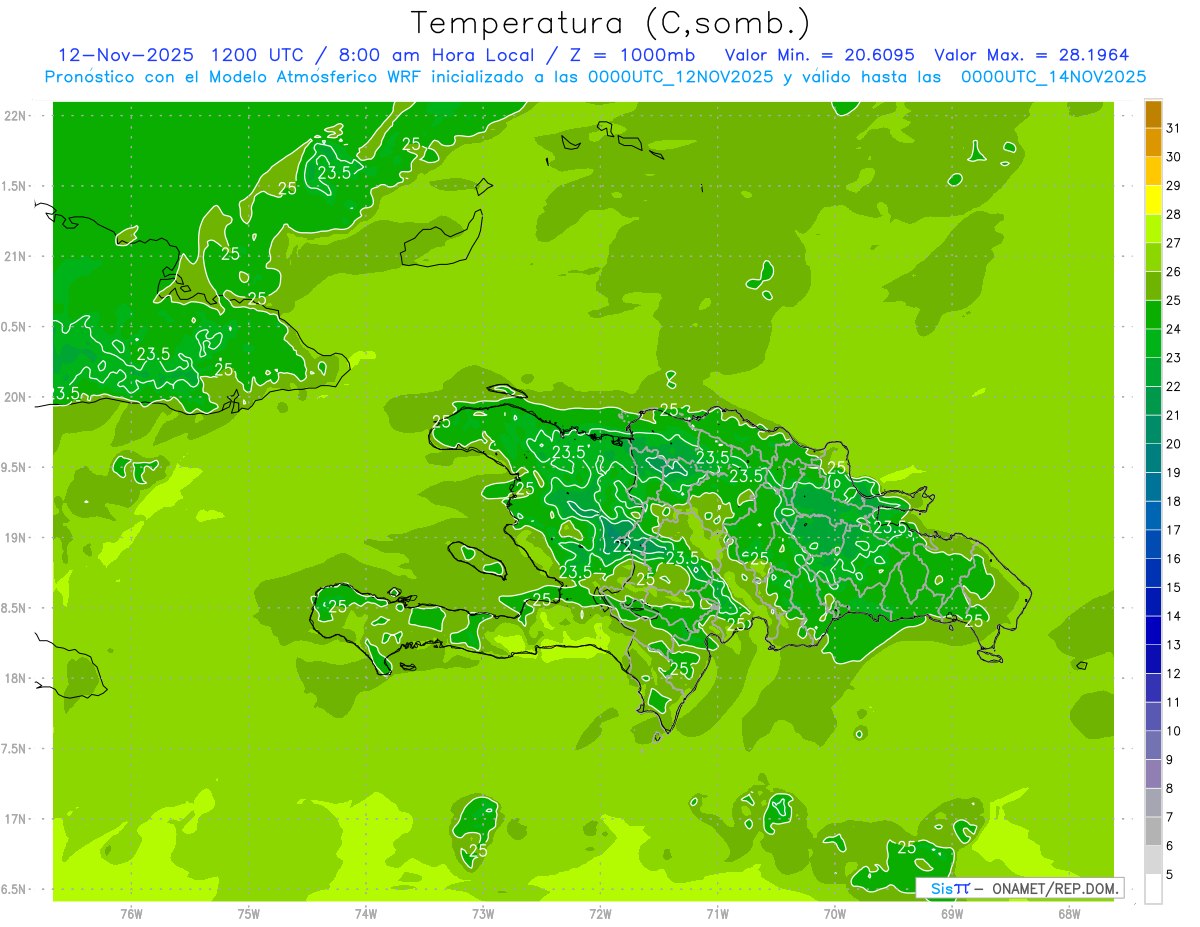Select the "Valor Max. = 28.1964" text

1032,55
